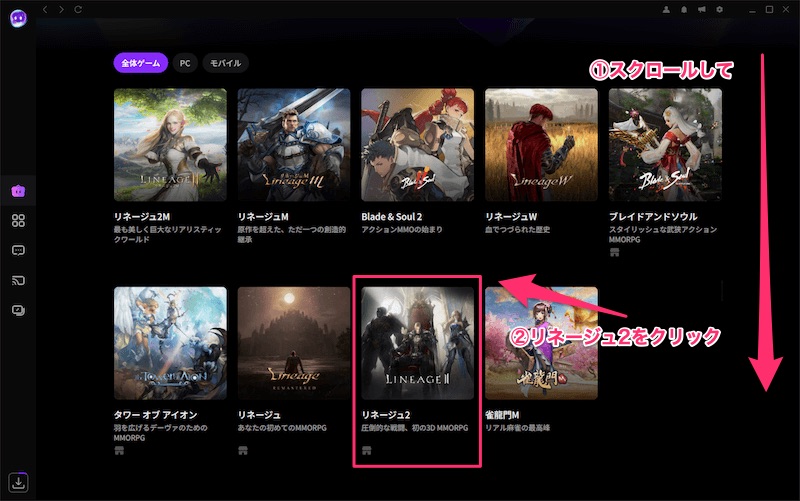Open the user profile icon
Image resolution: width=800 pixels, height=501 pixels.
tap(666, 10)
